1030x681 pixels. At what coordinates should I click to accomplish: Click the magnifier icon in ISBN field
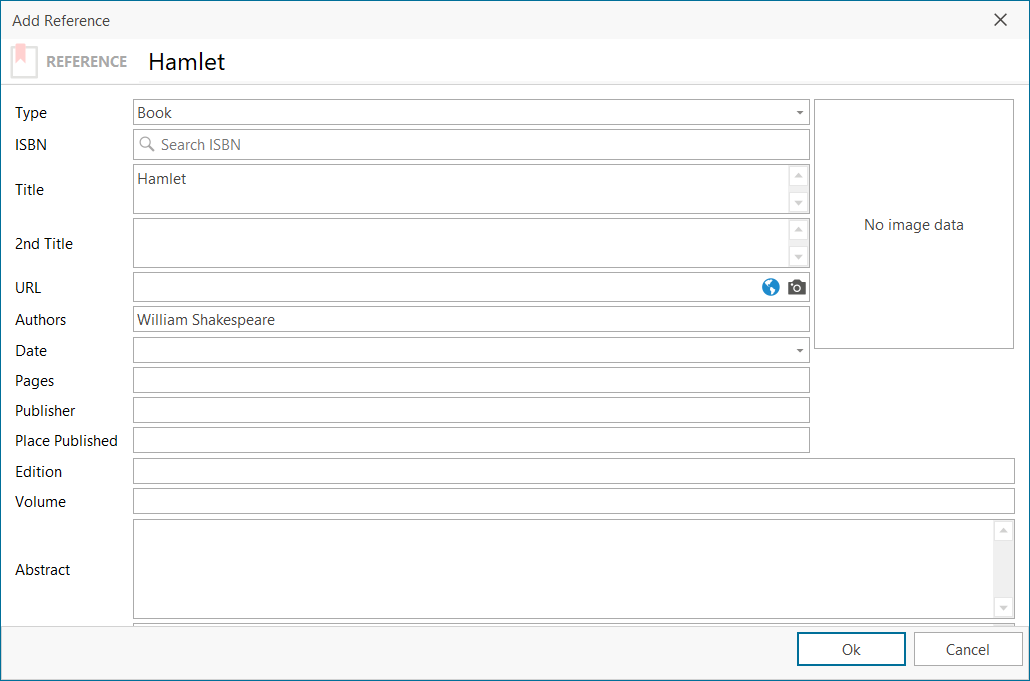147,145
